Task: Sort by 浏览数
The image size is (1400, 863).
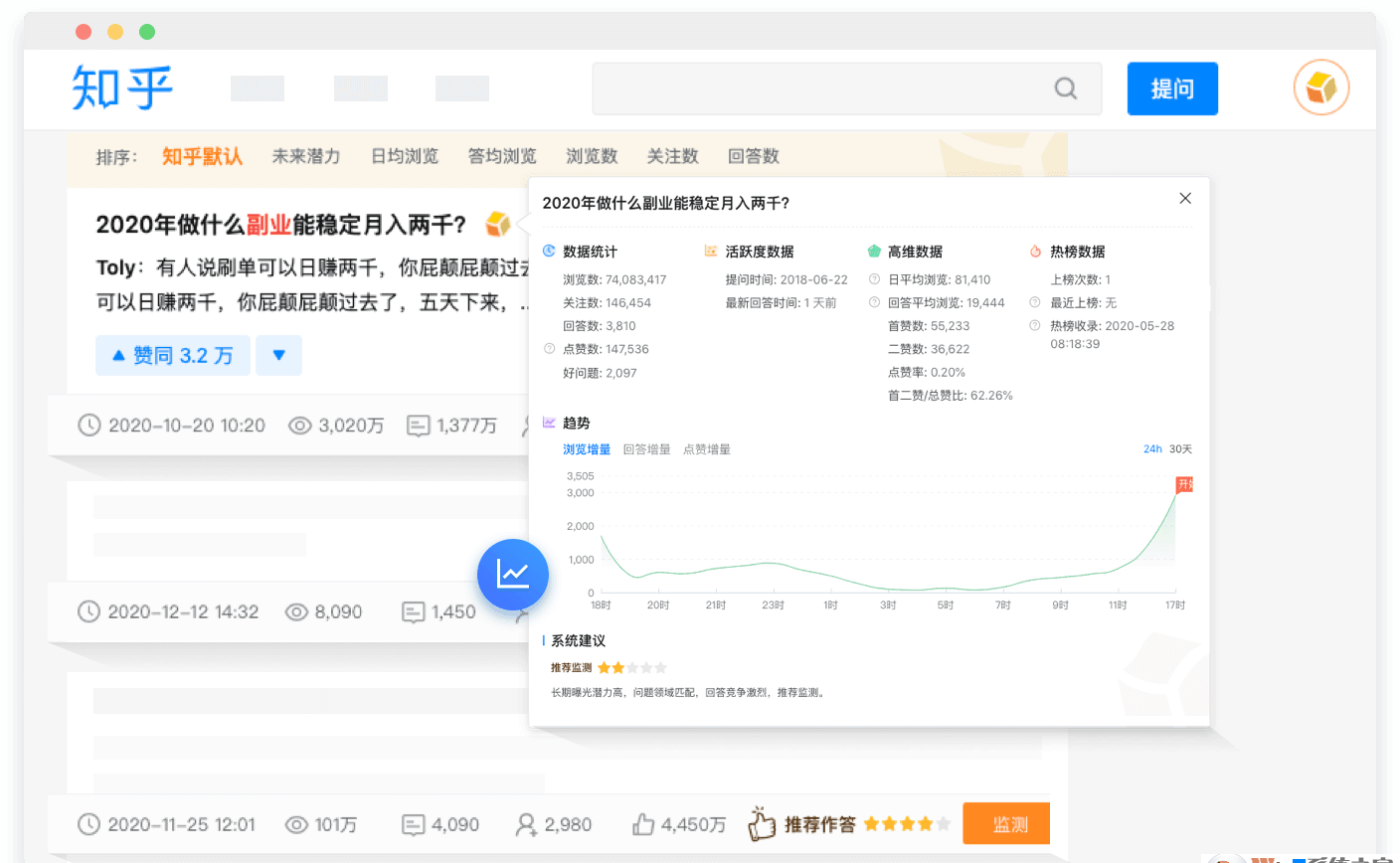Action: tap(592, 156)
